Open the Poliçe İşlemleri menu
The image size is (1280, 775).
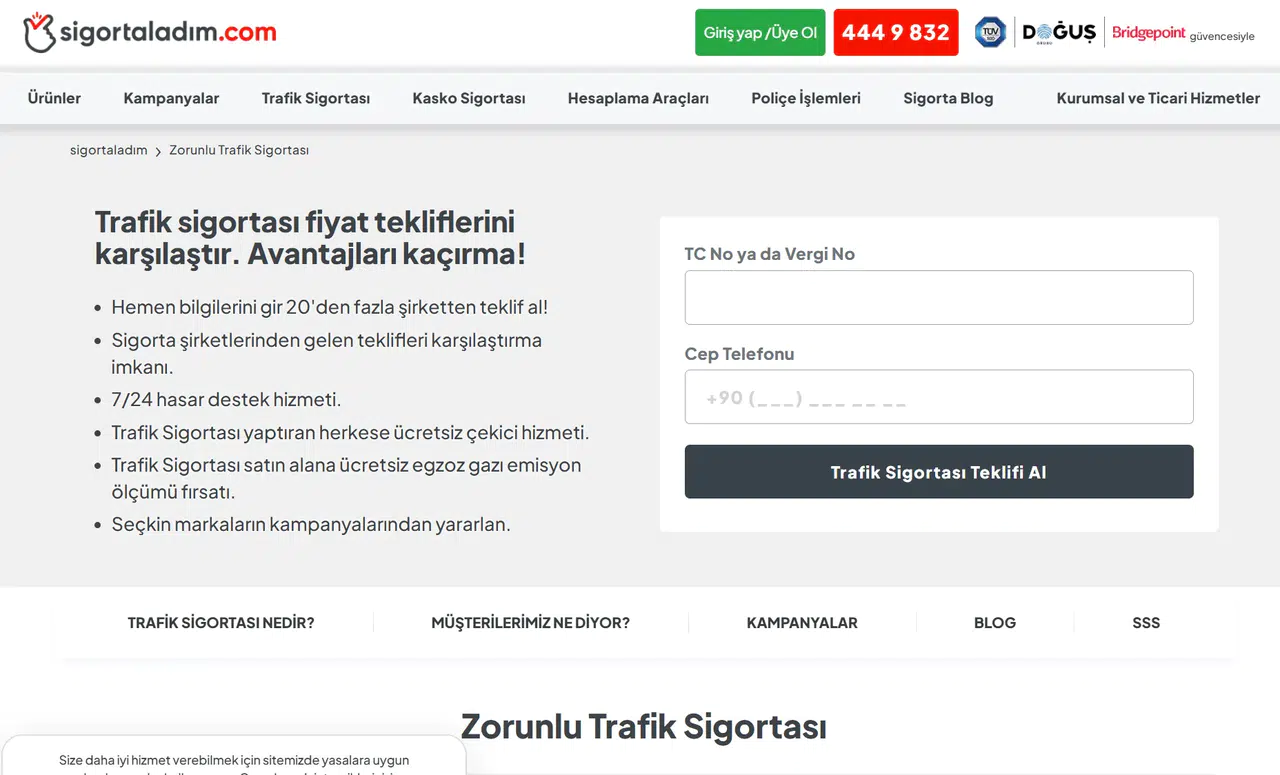tap(806, 98)
